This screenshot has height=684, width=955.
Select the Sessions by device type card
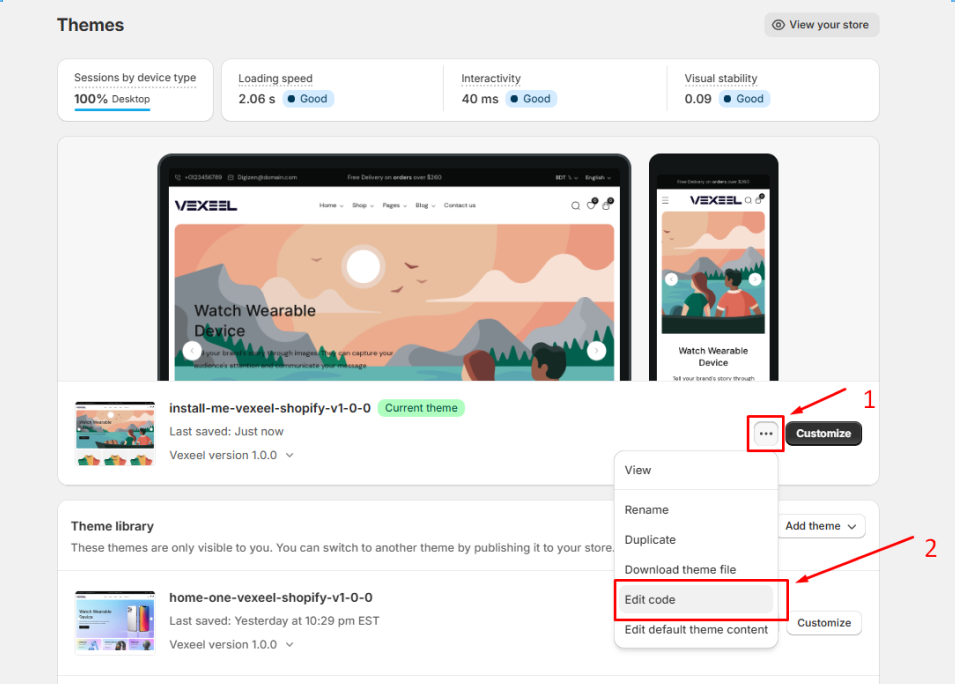[x=135, y=90]
